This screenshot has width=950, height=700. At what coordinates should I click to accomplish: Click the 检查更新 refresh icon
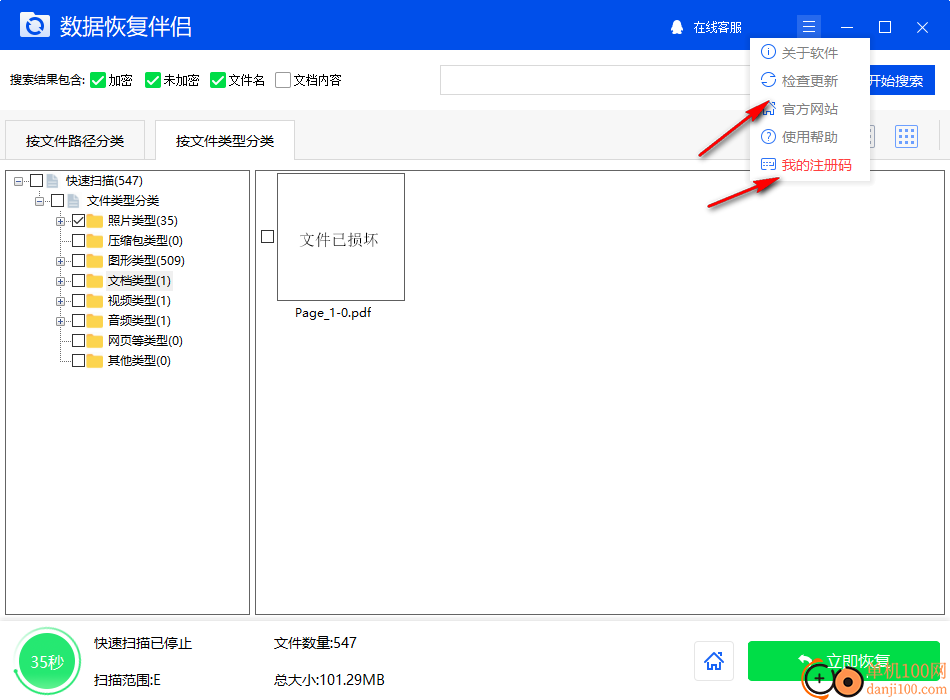(768, 80)
